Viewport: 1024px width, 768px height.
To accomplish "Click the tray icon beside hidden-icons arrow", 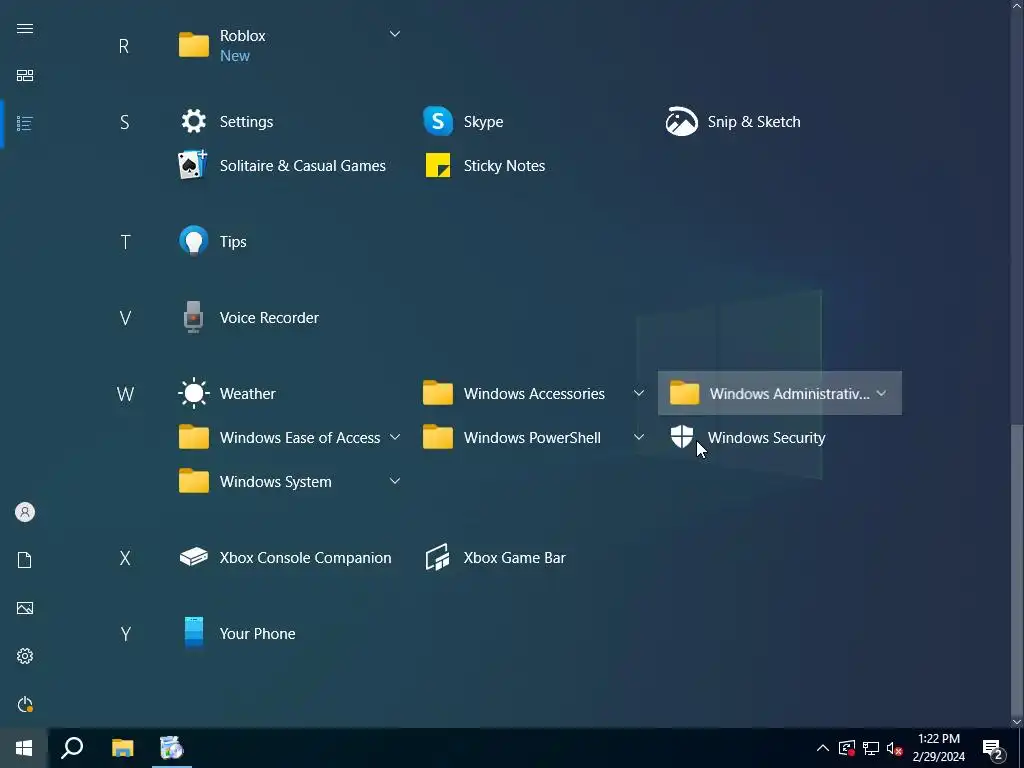I will [847, 748].
